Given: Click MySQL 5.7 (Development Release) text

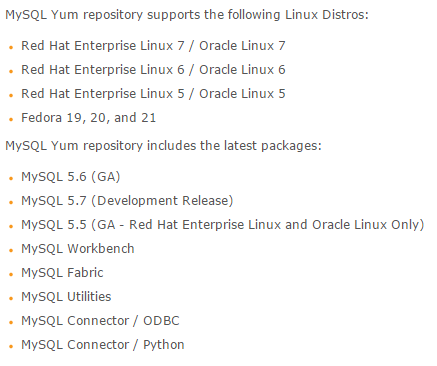Looking at the screenshot, I should click(x=127, y=201).
